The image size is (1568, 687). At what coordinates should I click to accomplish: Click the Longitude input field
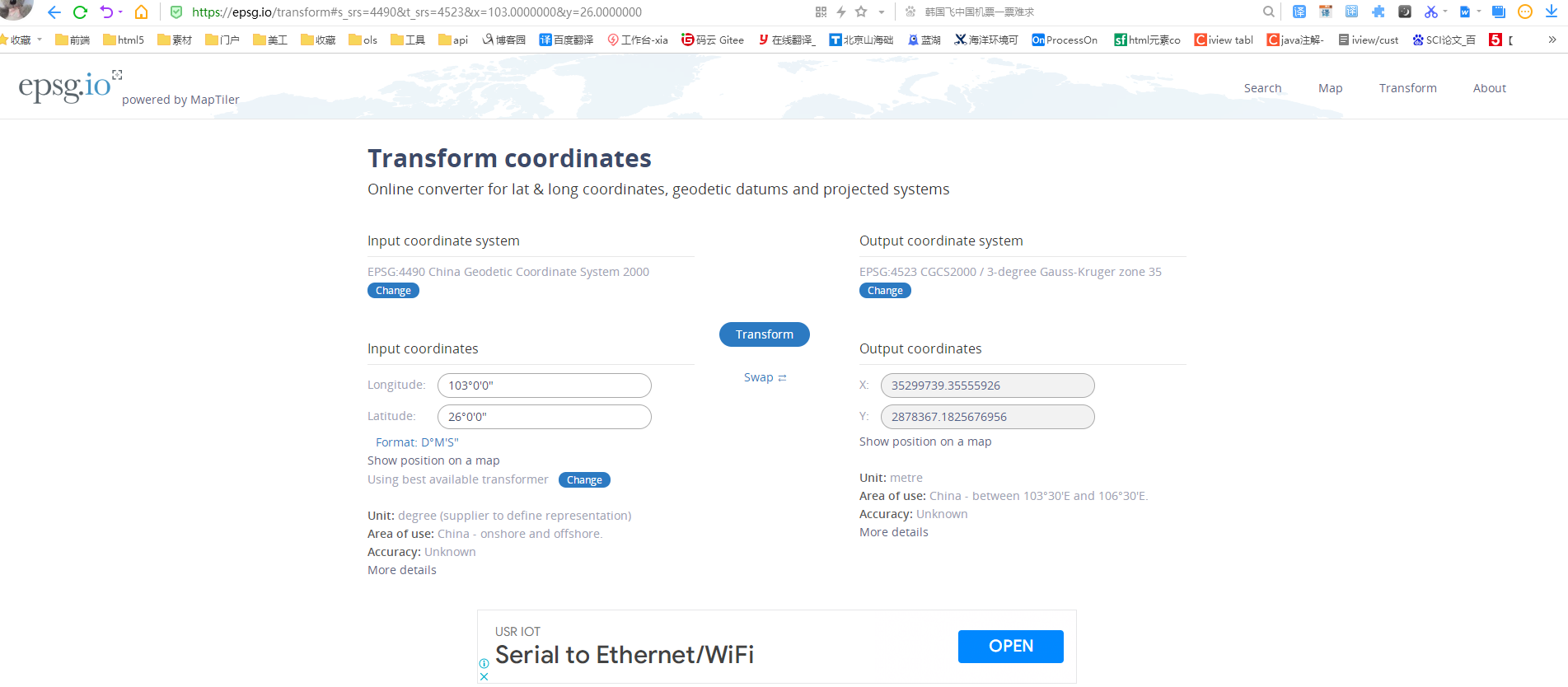(x=544, y=386)
